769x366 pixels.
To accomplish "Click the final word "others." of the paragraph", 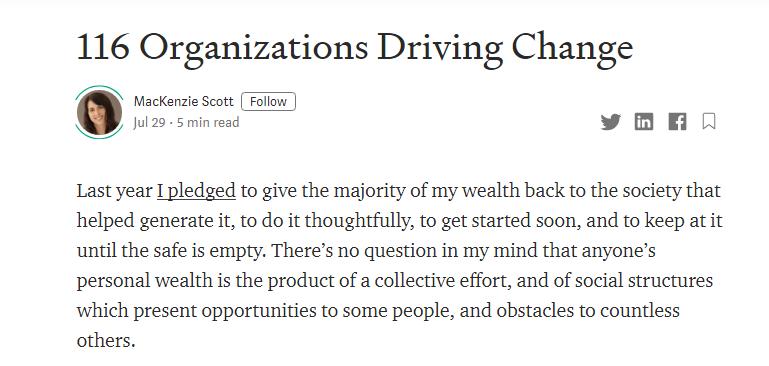I will (106, 340).
